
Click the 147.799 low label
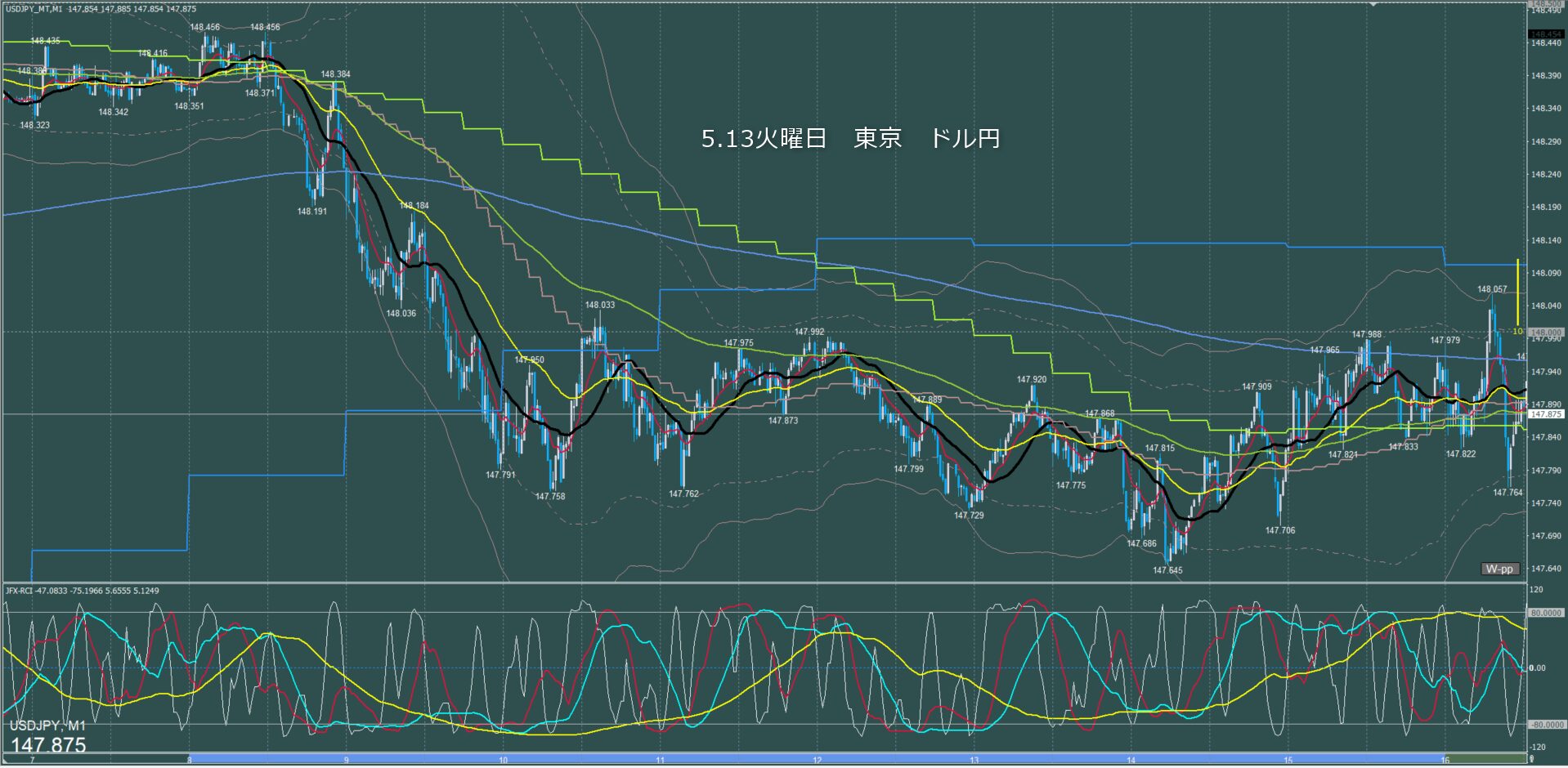(x=909, y=470)
